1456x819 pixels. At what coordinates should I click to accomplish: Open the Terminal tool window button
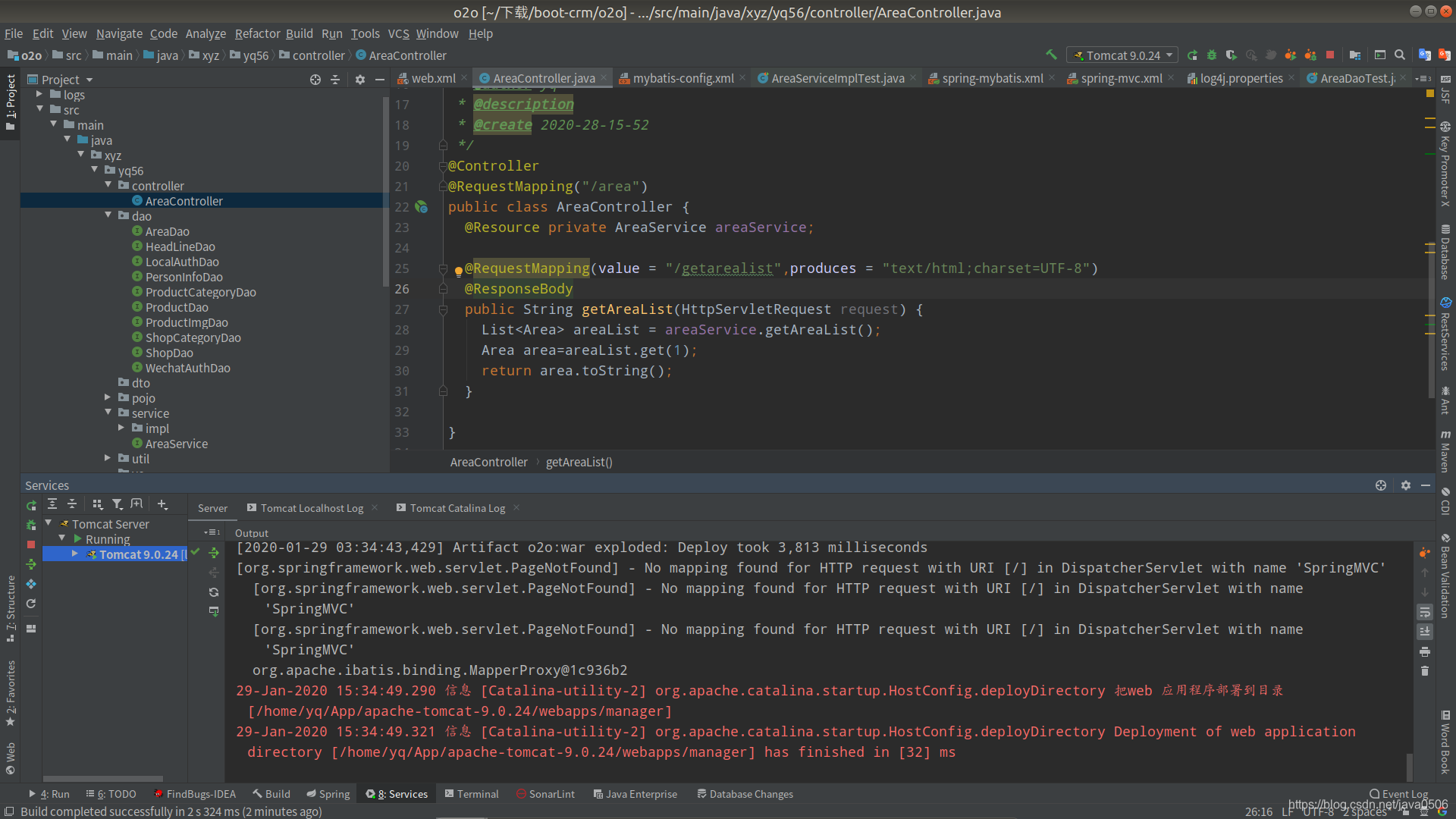pos(472,794)
